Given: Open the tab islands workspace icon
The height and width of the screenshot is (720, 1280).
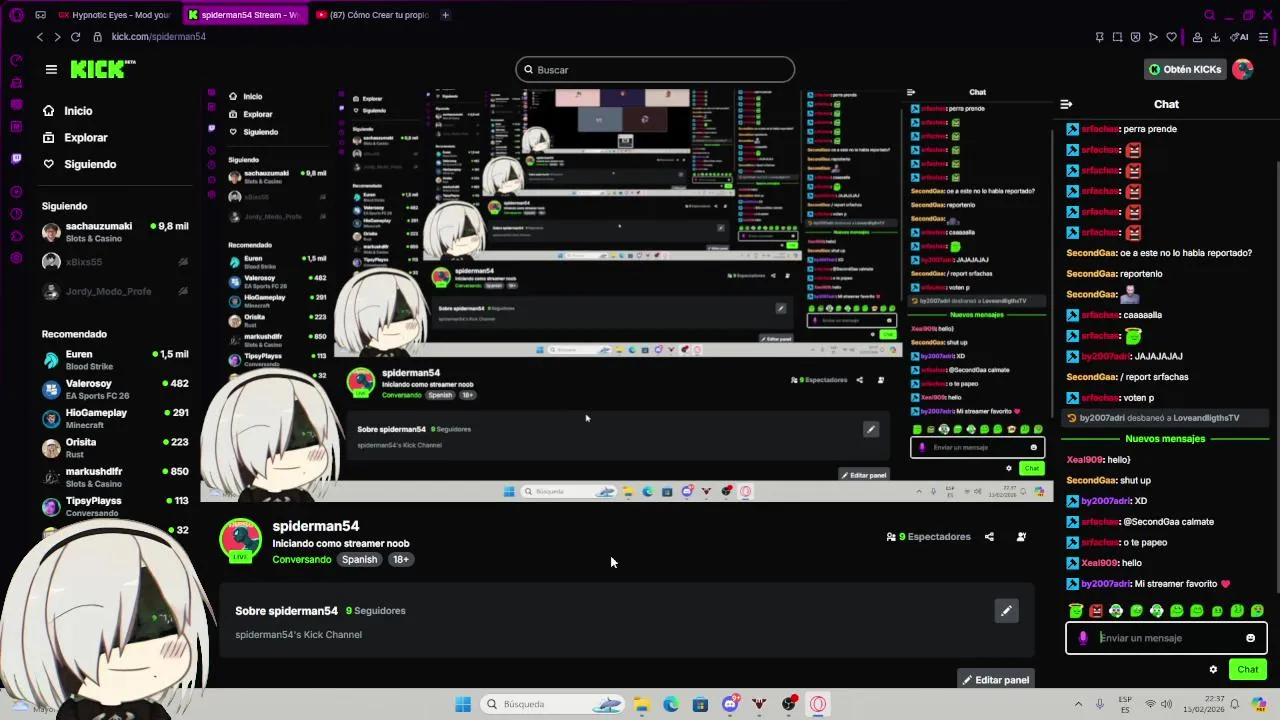Looking at the screenshot, I should (40, 15).
